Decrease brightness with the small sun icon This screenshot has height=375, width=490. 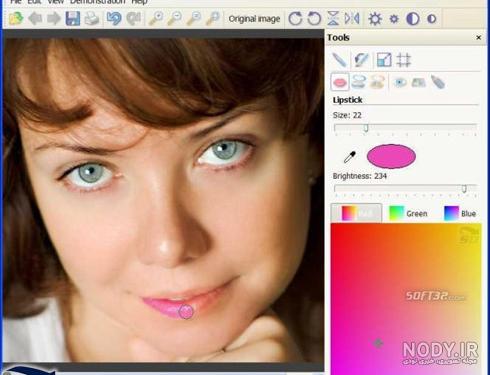coord(394,19)
